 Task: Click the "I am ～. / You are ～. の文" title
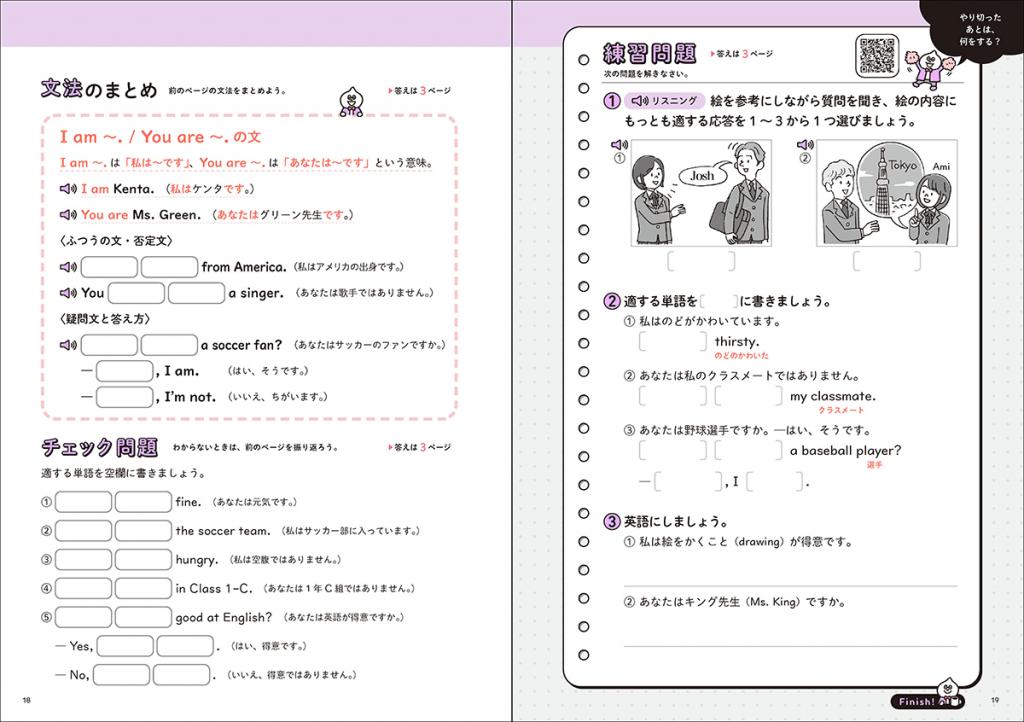click(x=161, y=136)
